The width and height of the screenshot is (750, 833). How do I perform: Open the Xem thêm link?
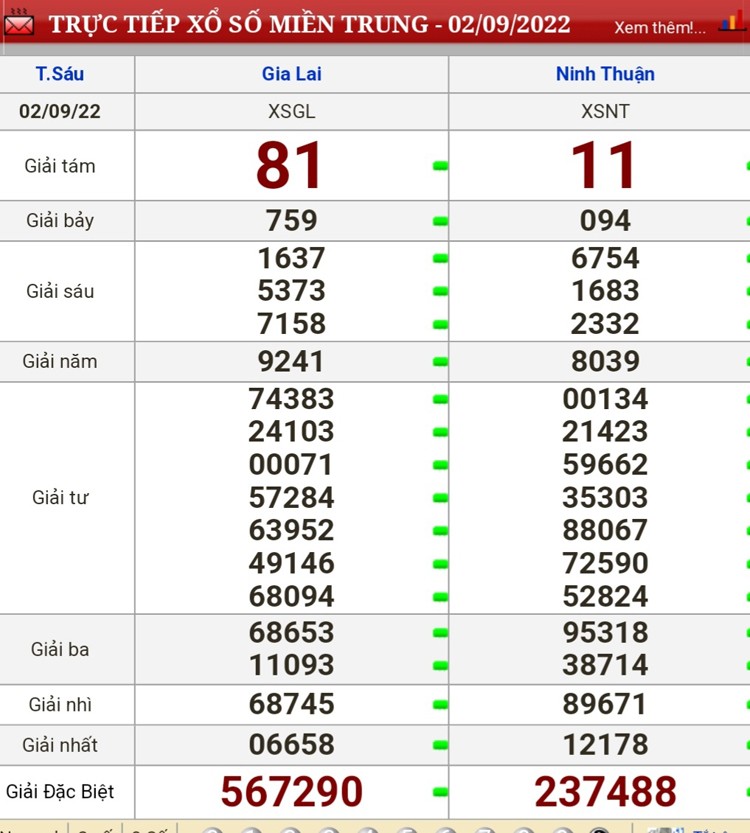[659, 27]
